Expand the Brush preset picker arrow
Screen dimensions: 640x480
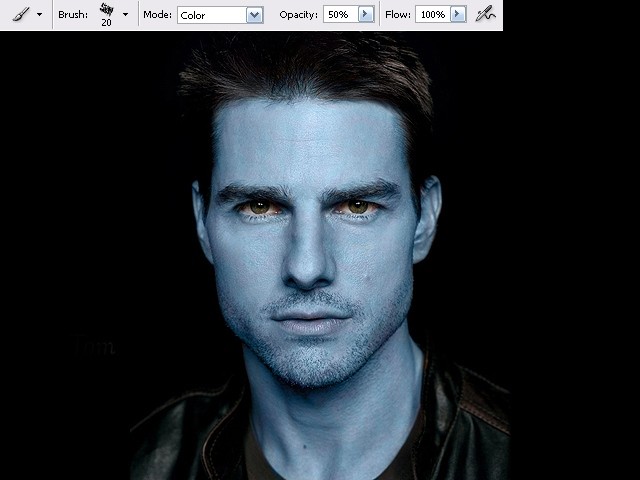pyautogui.click(x=125, y=15)
